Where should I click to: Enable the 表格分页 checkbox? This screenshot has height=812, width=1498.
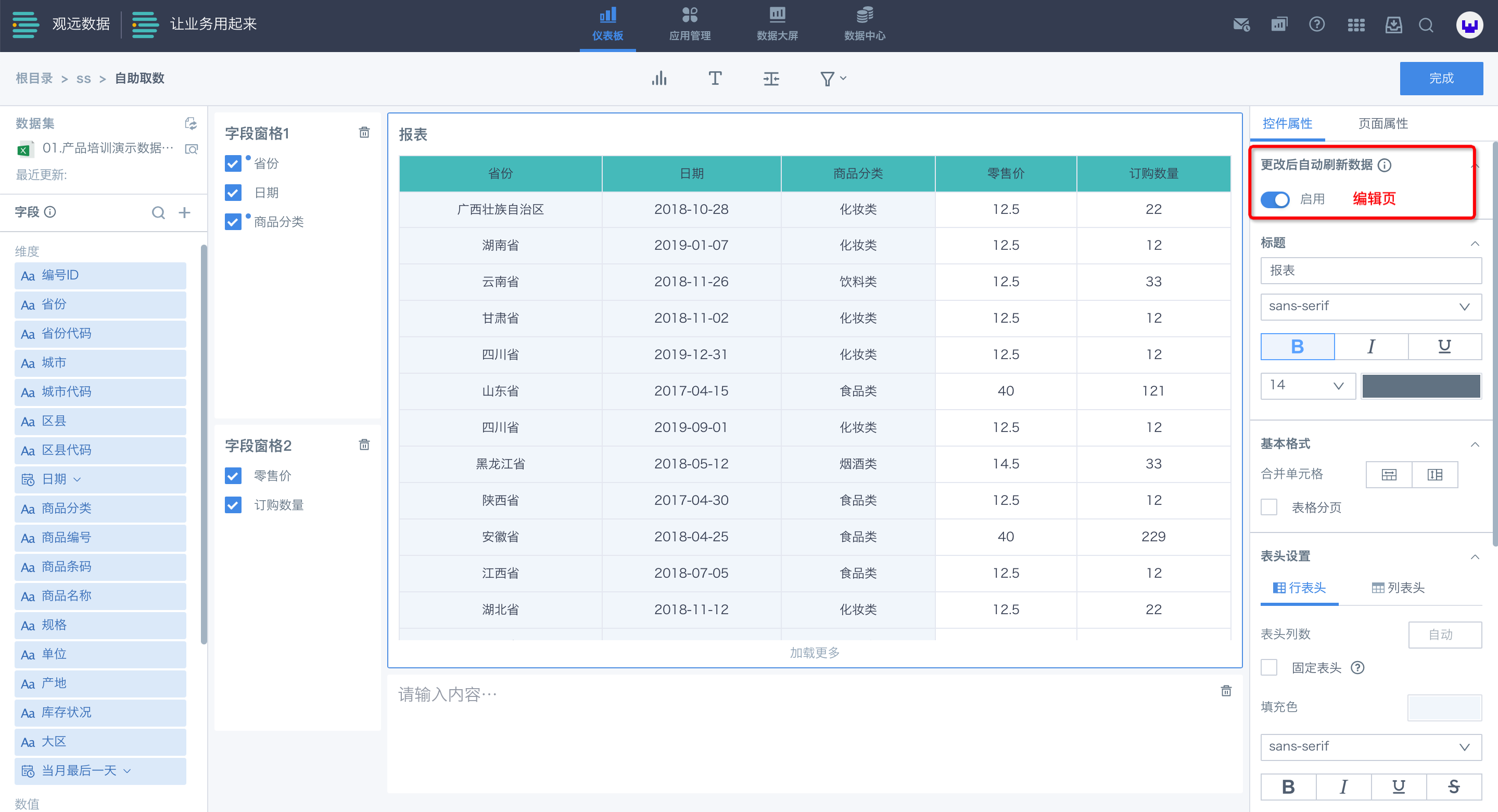pyautogui.click(x=1269, y=507)
